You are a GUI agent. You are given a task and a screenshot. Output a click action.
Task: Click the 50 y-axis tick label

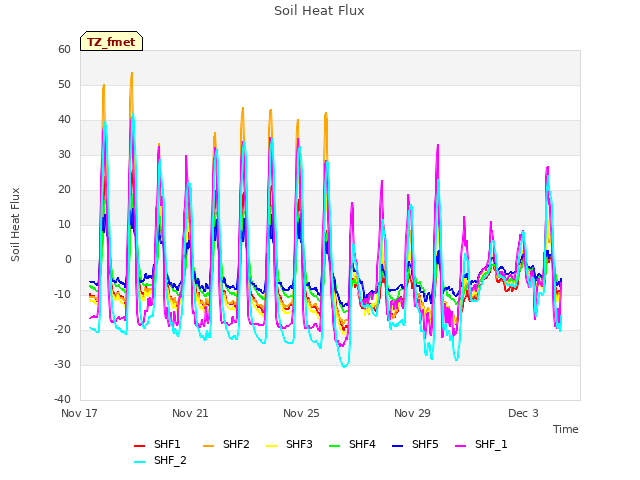pyautogui.click(x=64, y=84)
